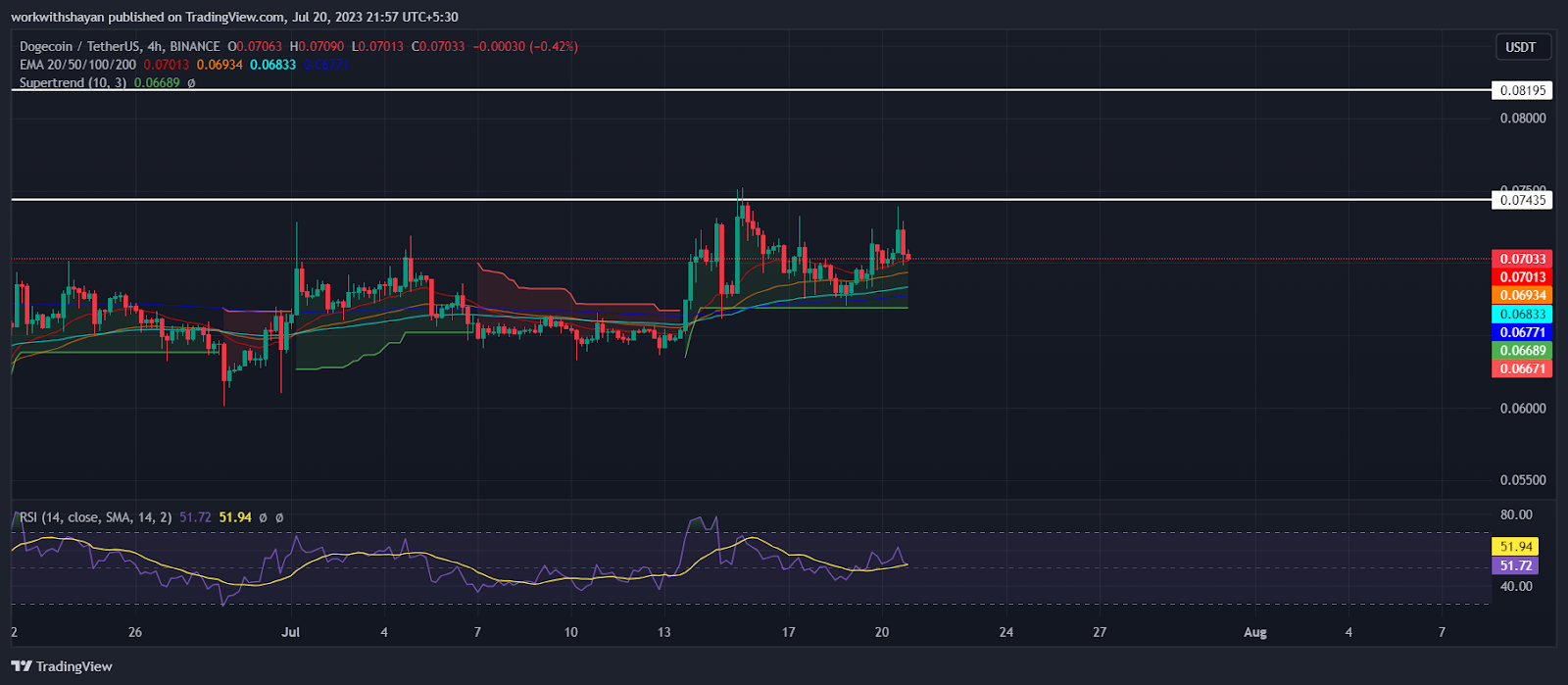This screenshot has height=685, width=1568.
Task: Click the 0.06000 price scale value
Action: (1523, 408)
